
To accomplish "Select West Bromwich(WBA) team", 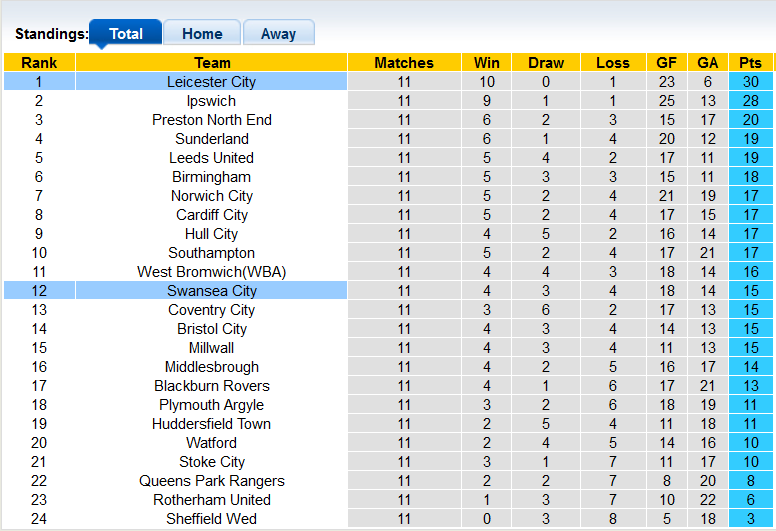I will pyautogui.click(x=211, y=272).
